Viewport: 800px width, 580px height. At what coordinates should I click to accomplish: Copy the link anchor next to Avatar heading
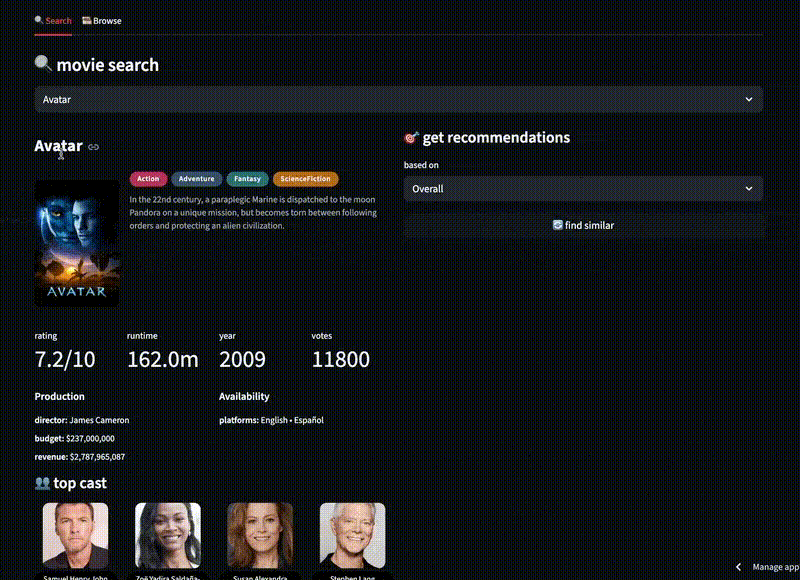coord(93,147)
